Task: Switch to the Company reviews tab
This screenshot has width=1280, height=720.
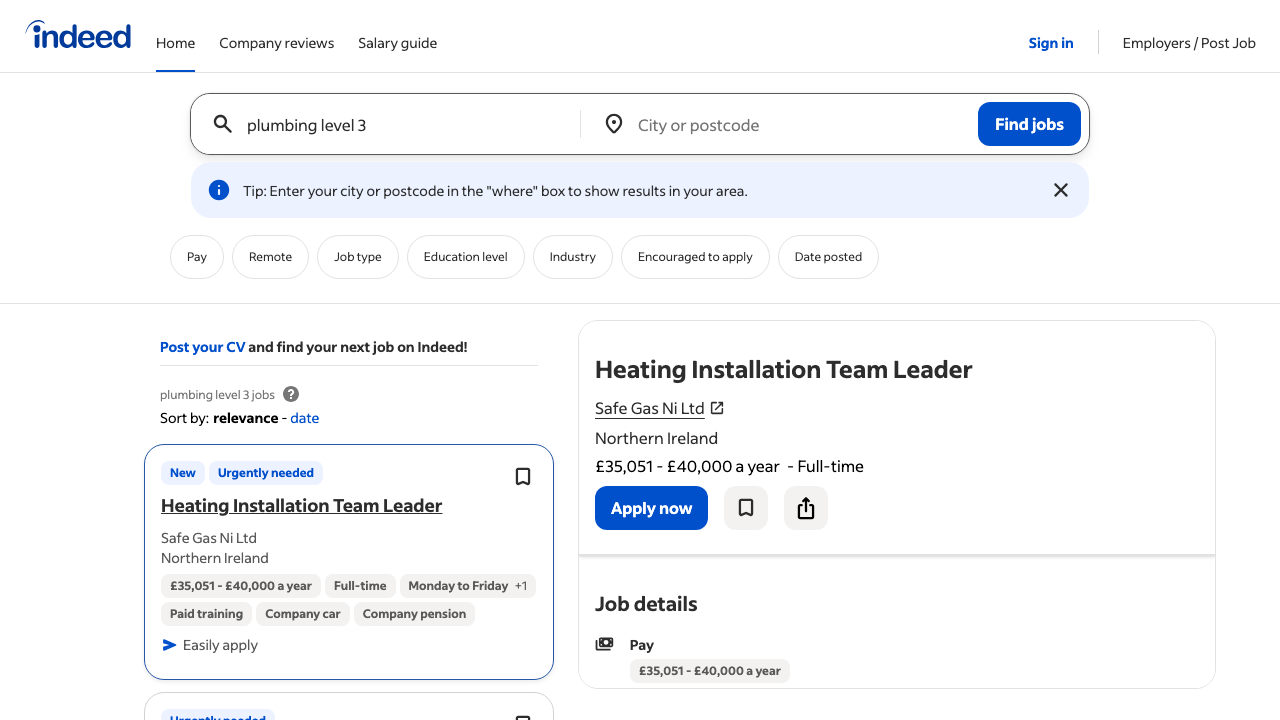Action: 276,43
